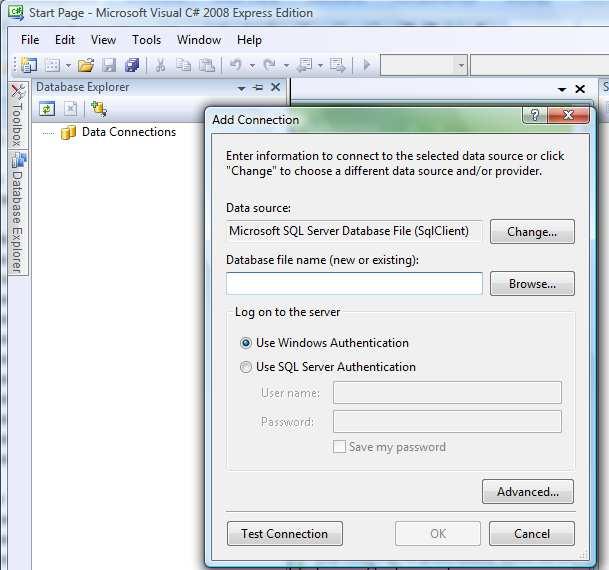Select Use SQL Server Authentication radio button
The height and width of the screenshot is (570, 609).
[245, 367]
